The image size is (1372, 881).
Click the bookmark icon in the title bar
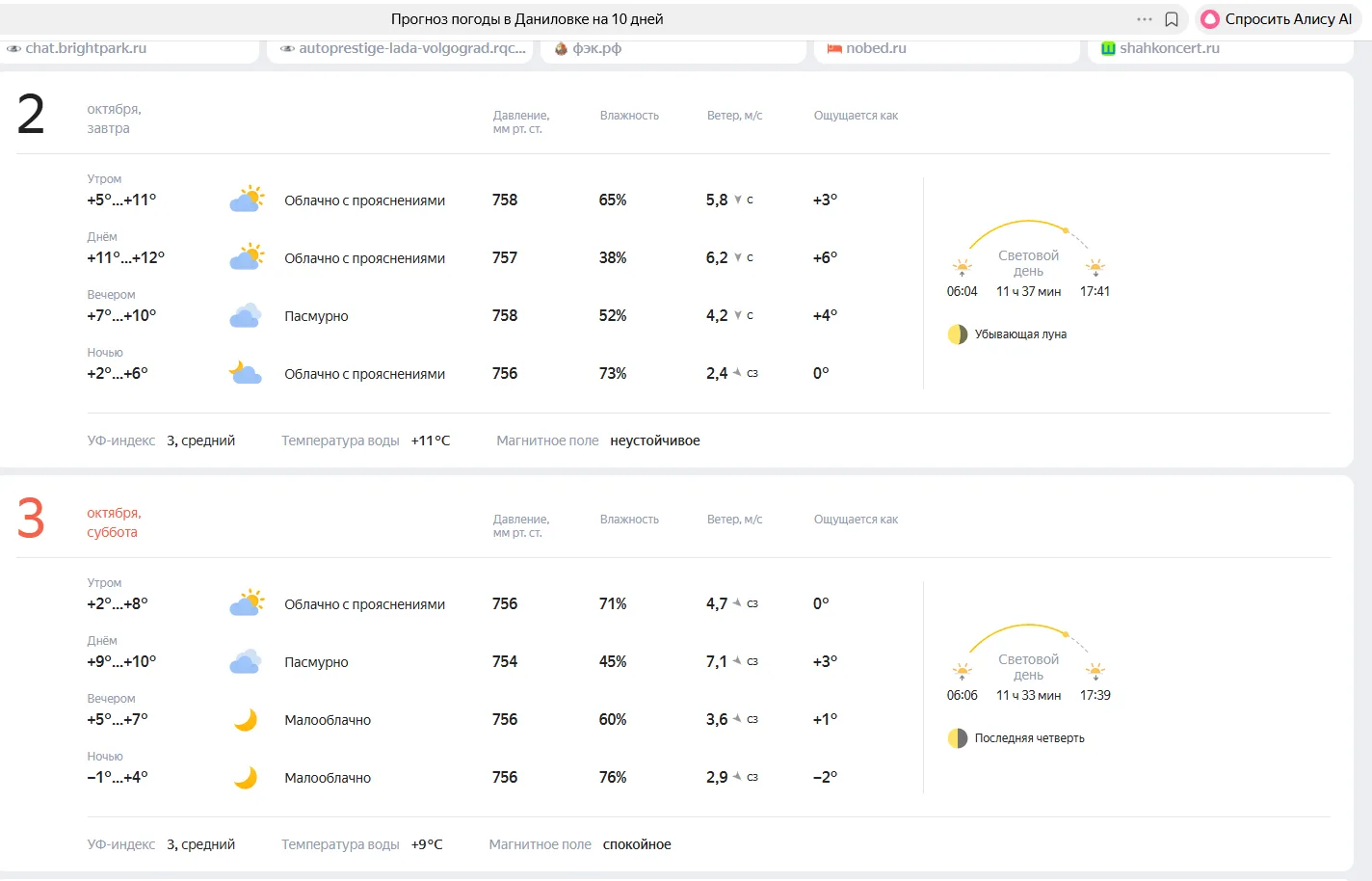point(1172,19)
